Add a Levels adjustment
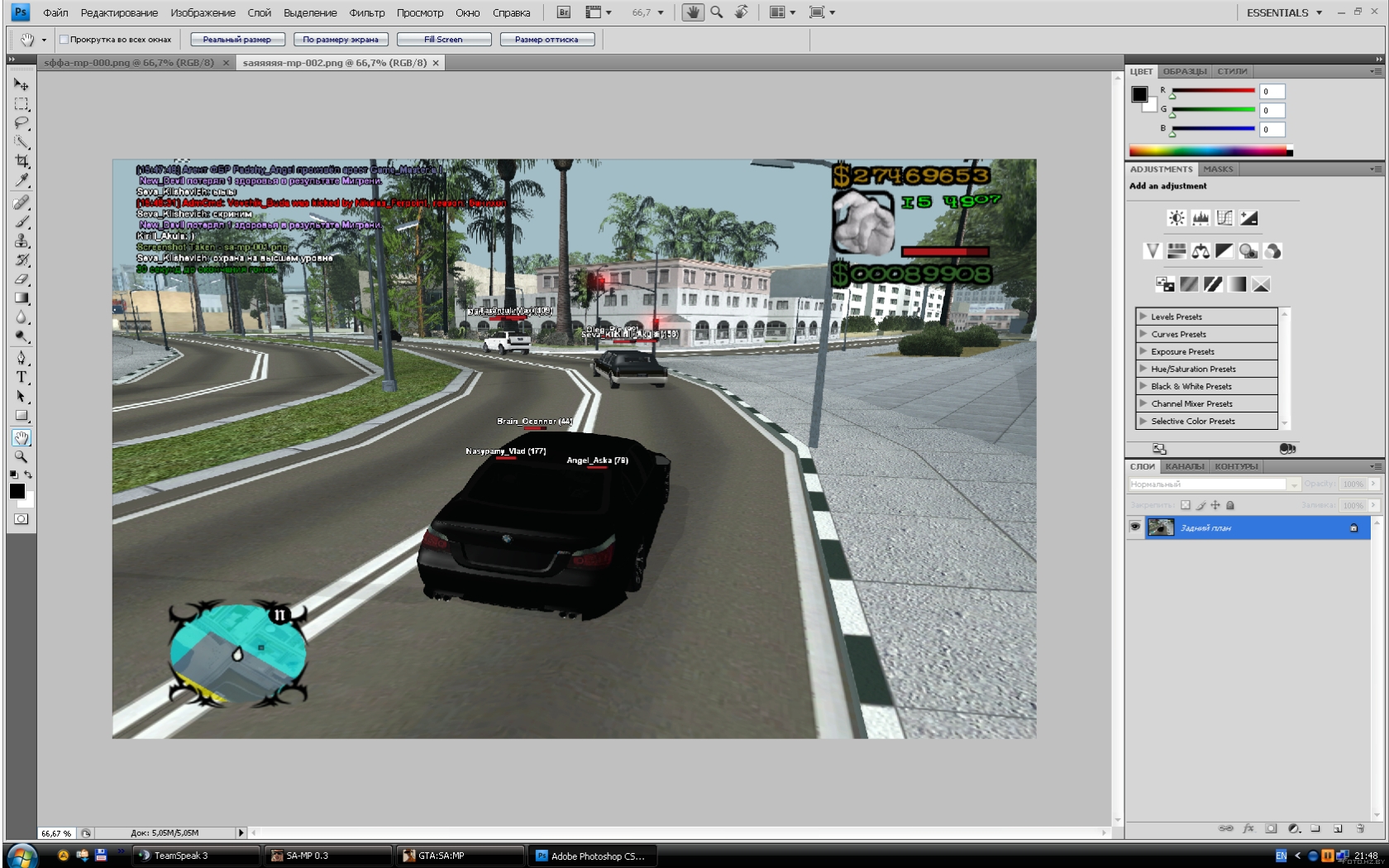 click(1200, 217)
